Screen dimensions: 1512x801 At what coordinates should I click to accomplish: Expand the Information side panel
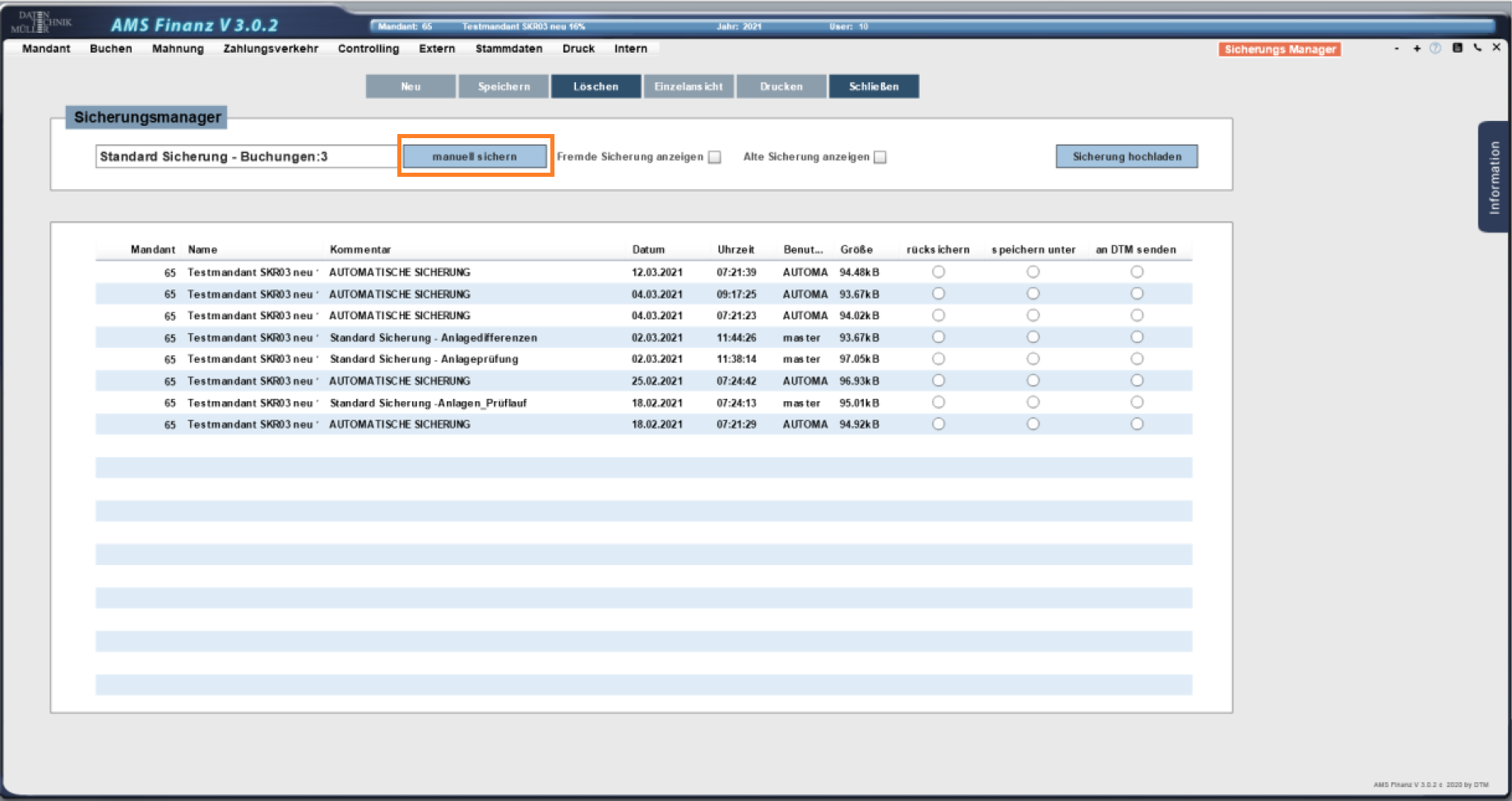tap(1494, 177)
